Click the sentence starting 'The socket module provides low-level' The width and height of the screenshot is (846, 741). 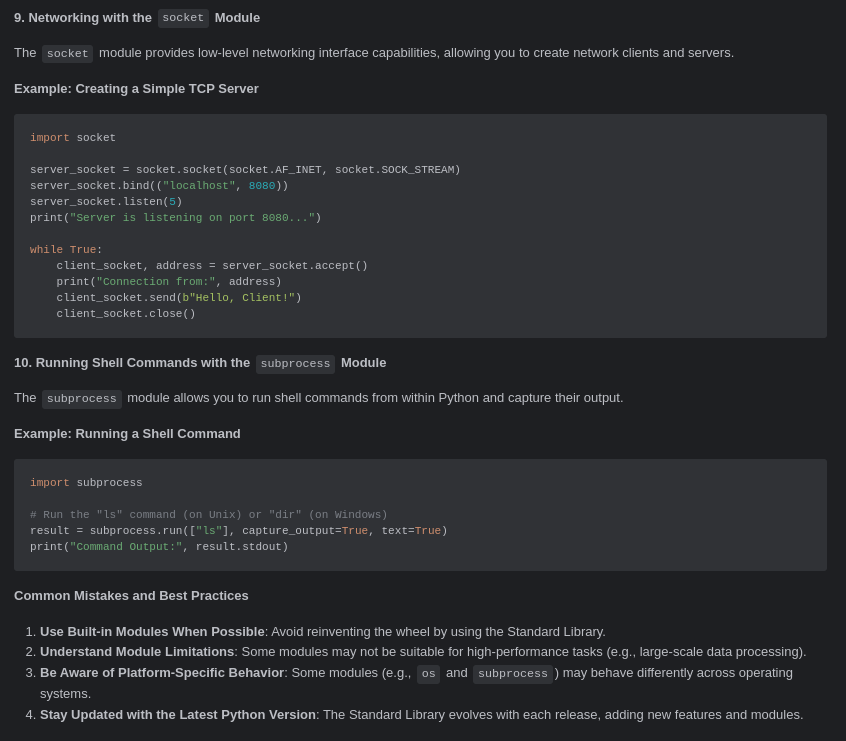[x=374, y=53]
